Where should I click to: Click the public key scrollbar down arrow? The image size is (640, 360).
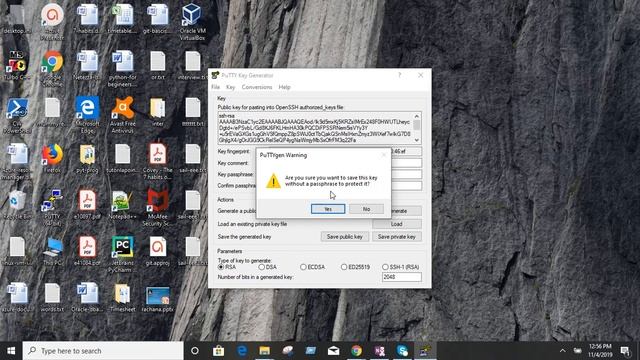click(417, 140)
